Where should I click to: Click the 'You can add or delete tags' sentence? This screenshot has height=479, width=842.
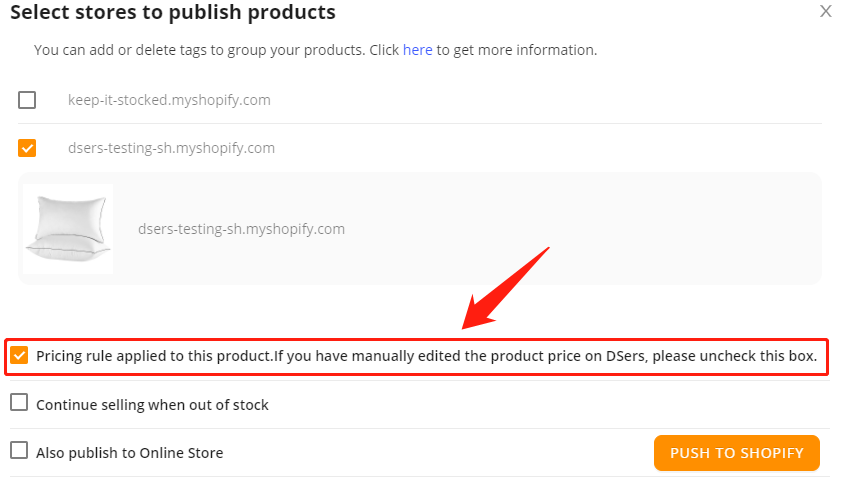(315, 50)
